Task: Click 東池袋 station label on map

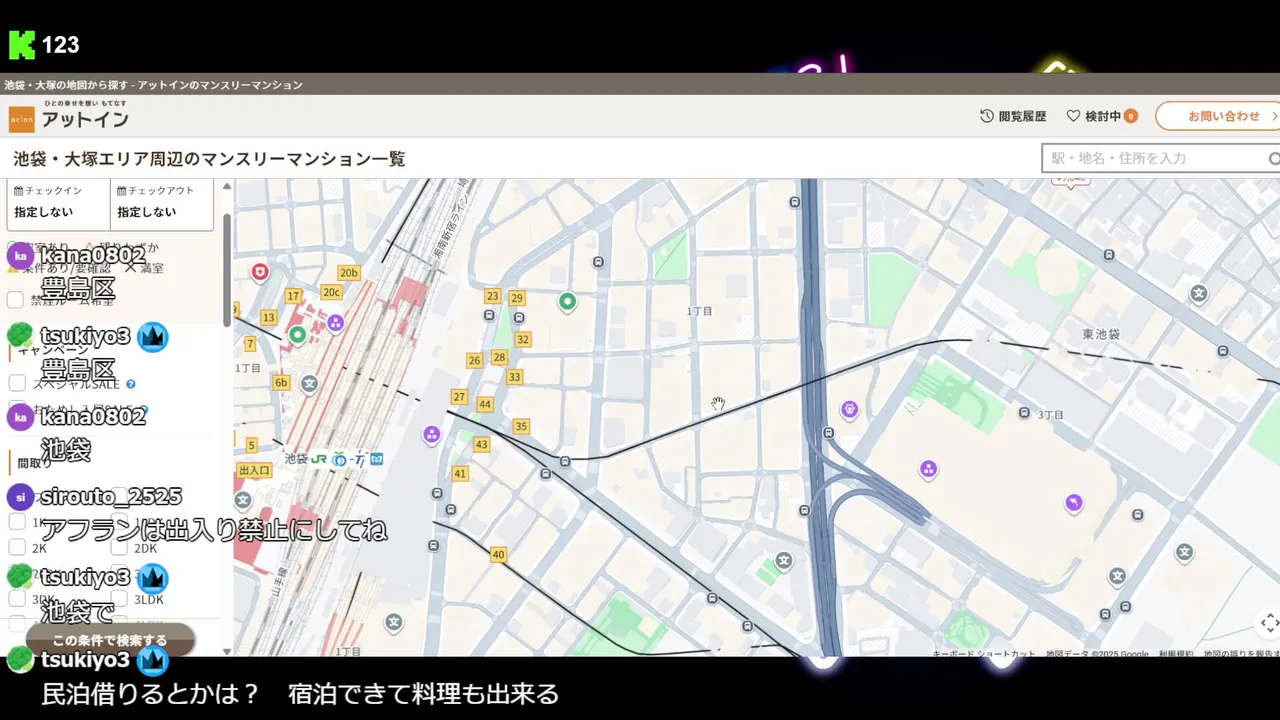Action: click(x=1101, y=333)
